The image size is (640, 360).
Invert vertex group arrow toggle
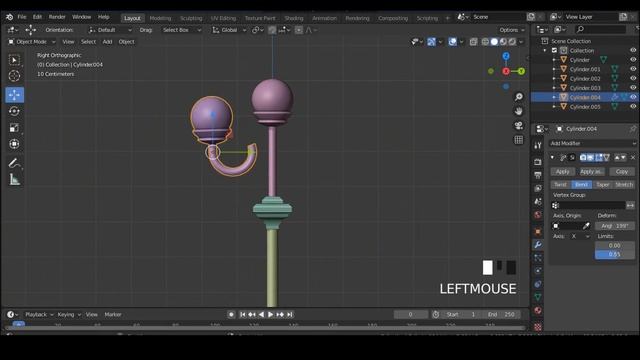[x=630, y=205]
